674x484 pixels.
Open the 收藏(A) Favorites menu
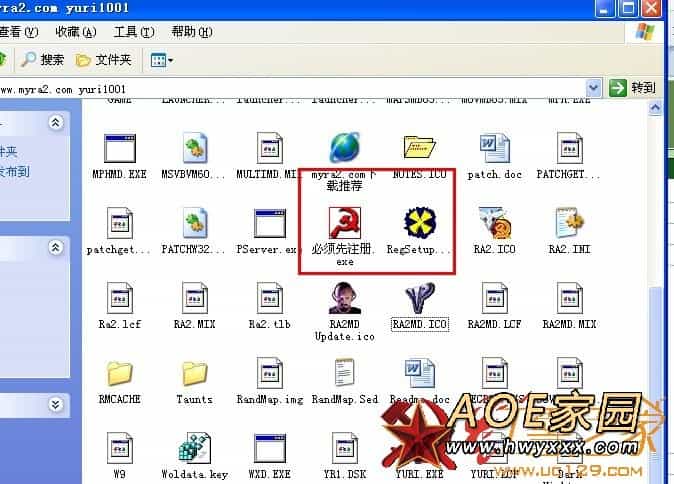click(76, 32)
